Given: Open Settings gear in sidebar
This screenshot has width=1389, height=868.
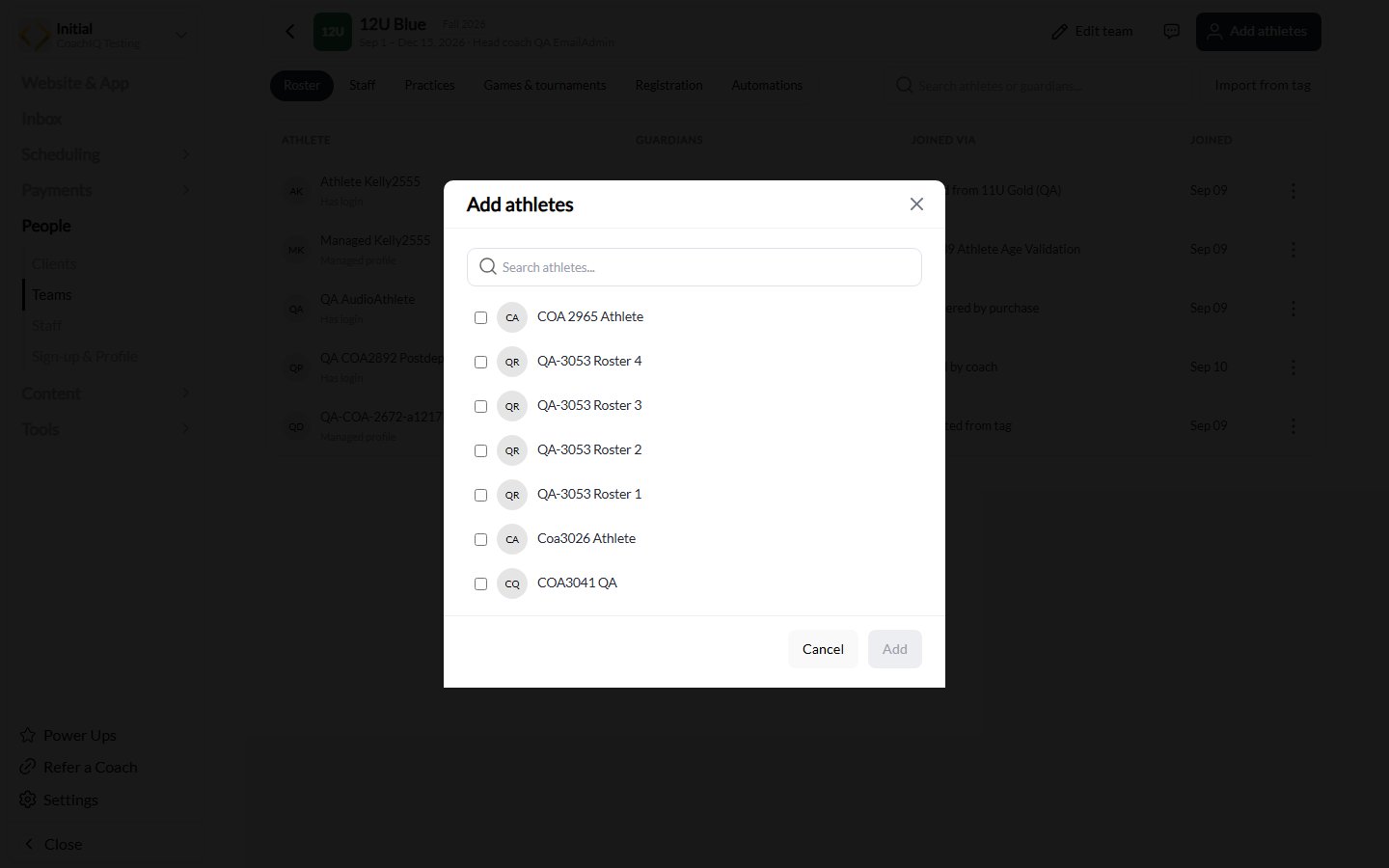Looking at the screenshot, I should 60,800.
